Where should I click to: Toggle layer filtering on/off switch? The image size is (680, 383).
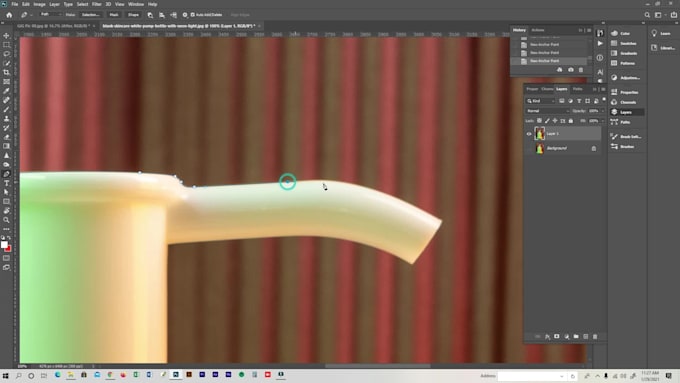coord(604,100)
